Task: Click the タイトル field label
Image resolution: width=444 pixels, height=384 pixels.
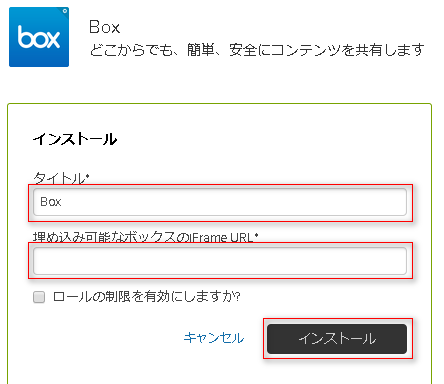Action: [x=61, y=178]
